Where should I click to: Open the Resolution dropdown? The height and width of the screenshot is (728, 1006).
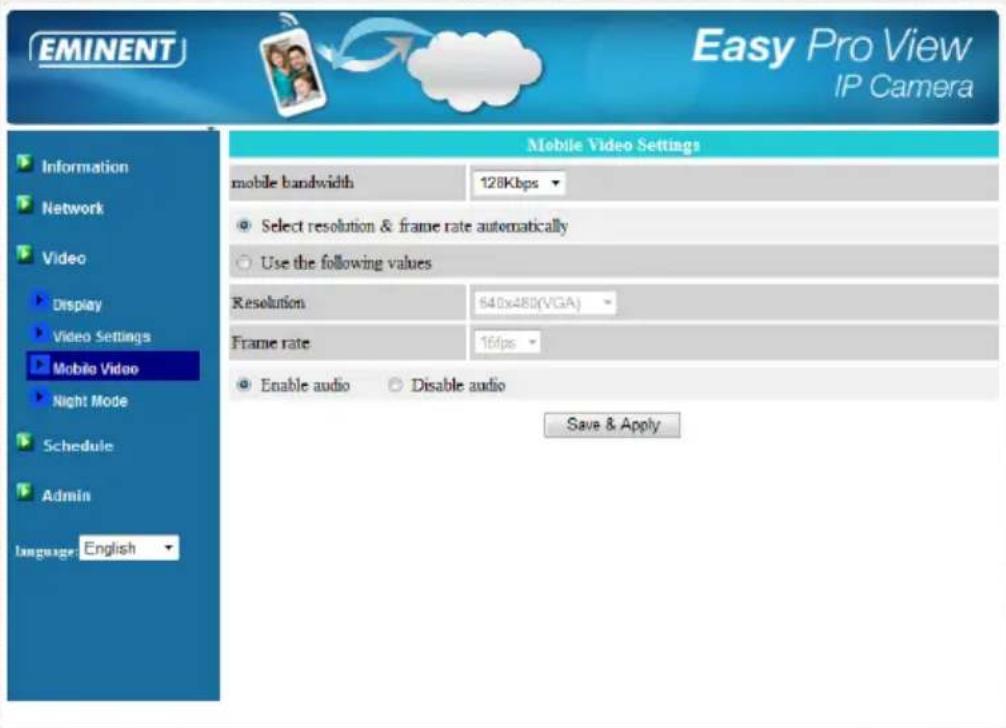point(544,303)
